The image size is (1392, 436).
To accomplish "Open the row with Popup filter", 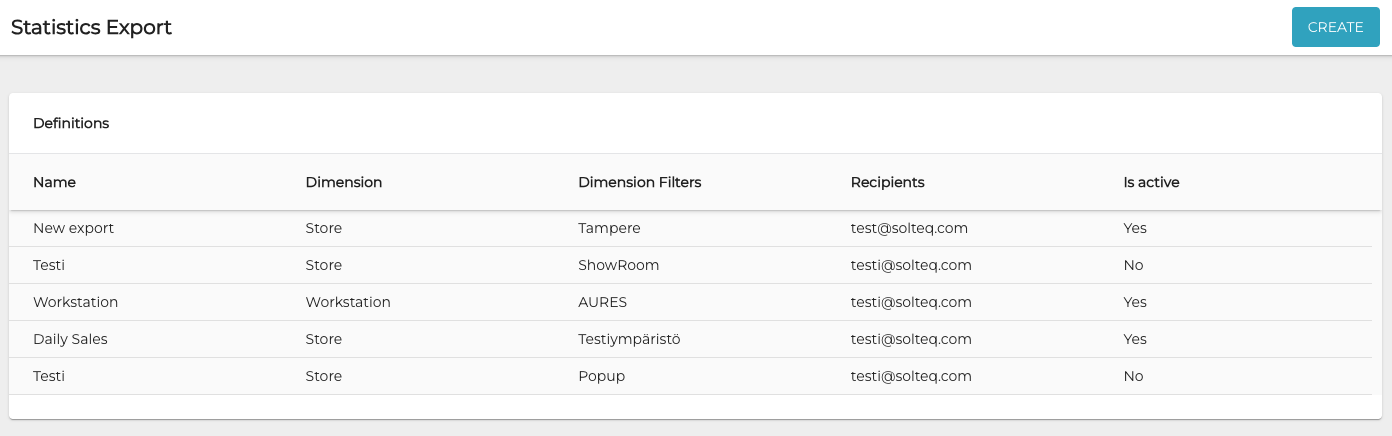I will coord(601,376).
